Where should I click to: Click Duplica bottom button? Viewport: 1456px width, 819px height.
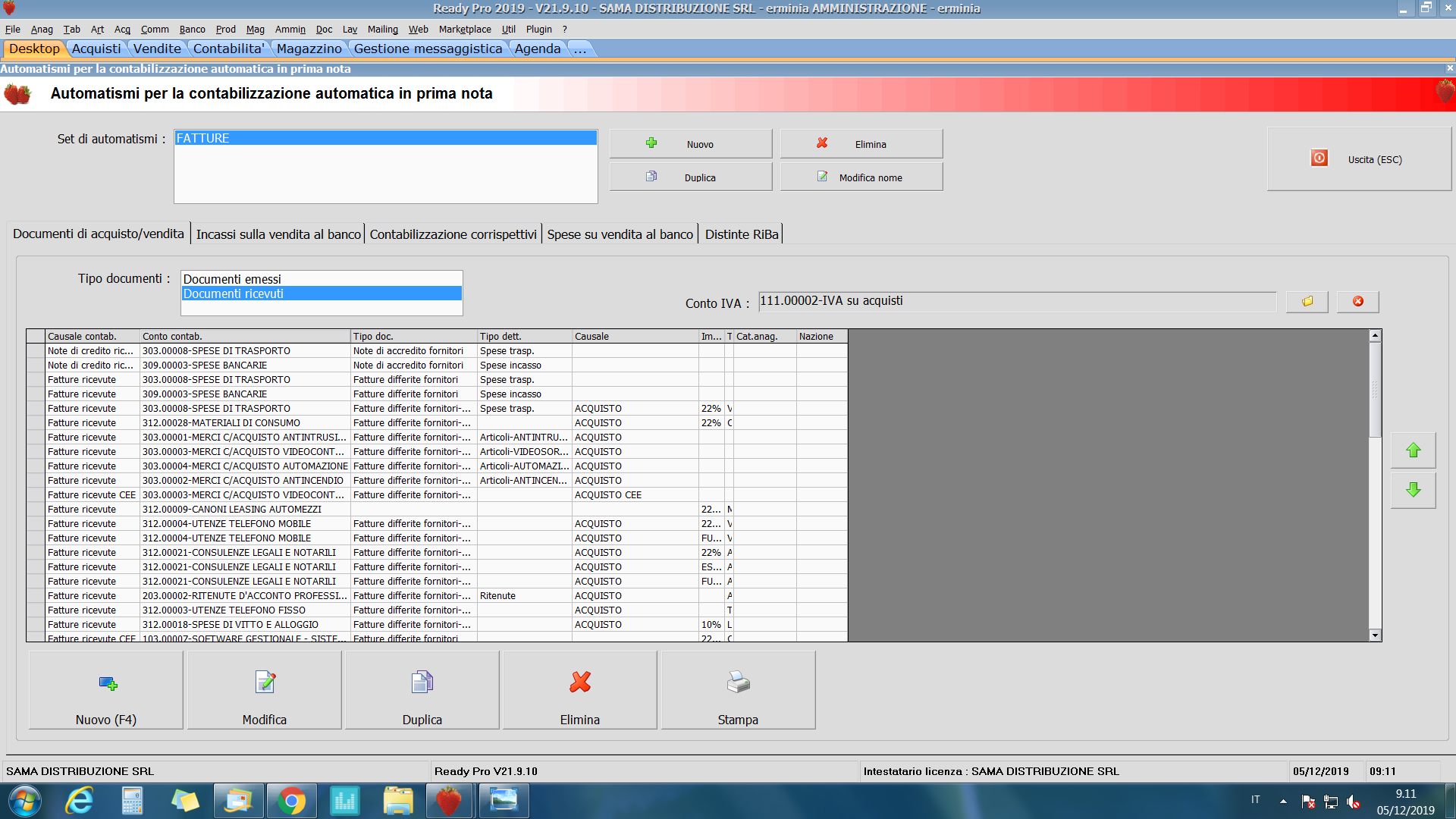click(422, 690)
